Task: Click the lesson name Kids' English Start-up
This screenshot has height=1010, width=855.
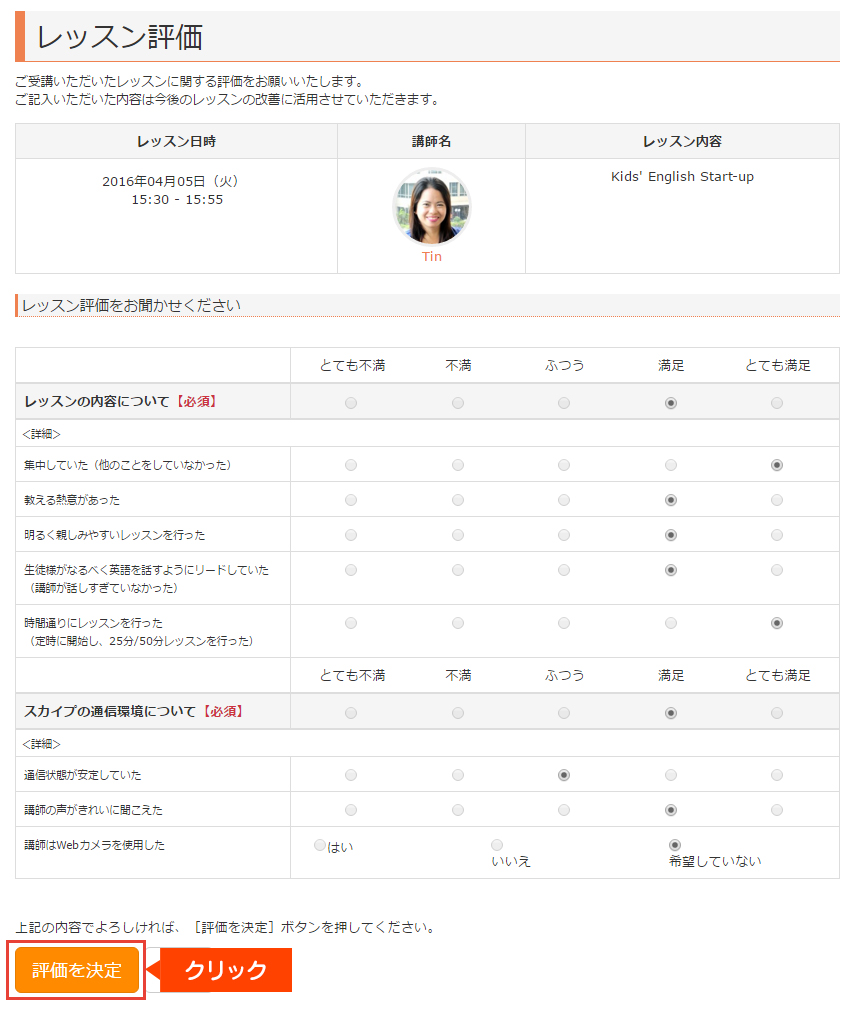Action: tap(682, 176)
